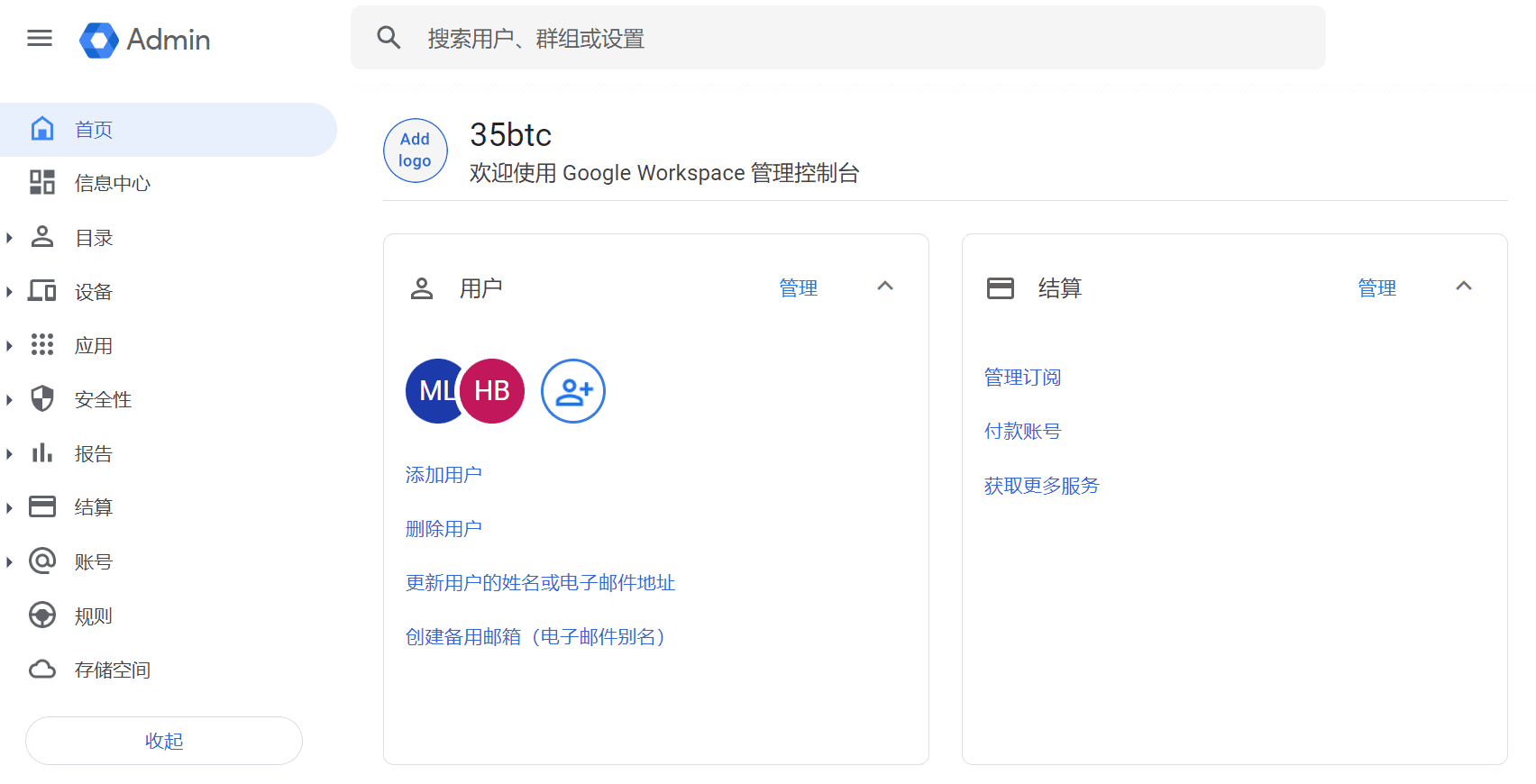Click the credit card icon beside 结算 in sidebar
This screenshot has width=1536, height=784.
click(x=42, y=507)
